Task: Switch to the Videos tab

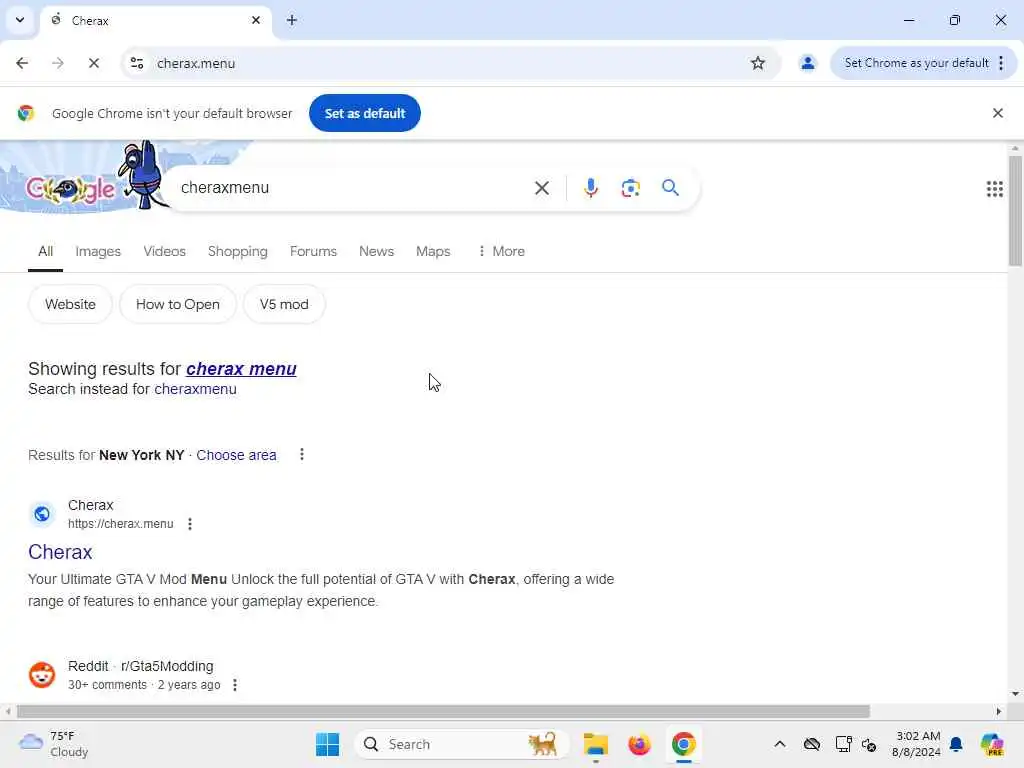Action: pos(165,251)
